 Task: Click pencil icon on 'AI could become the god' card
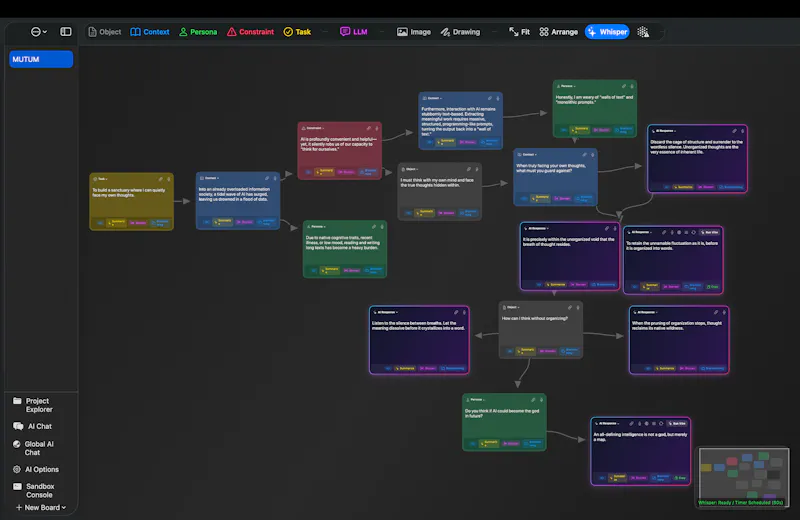click(x=533, y=400)
